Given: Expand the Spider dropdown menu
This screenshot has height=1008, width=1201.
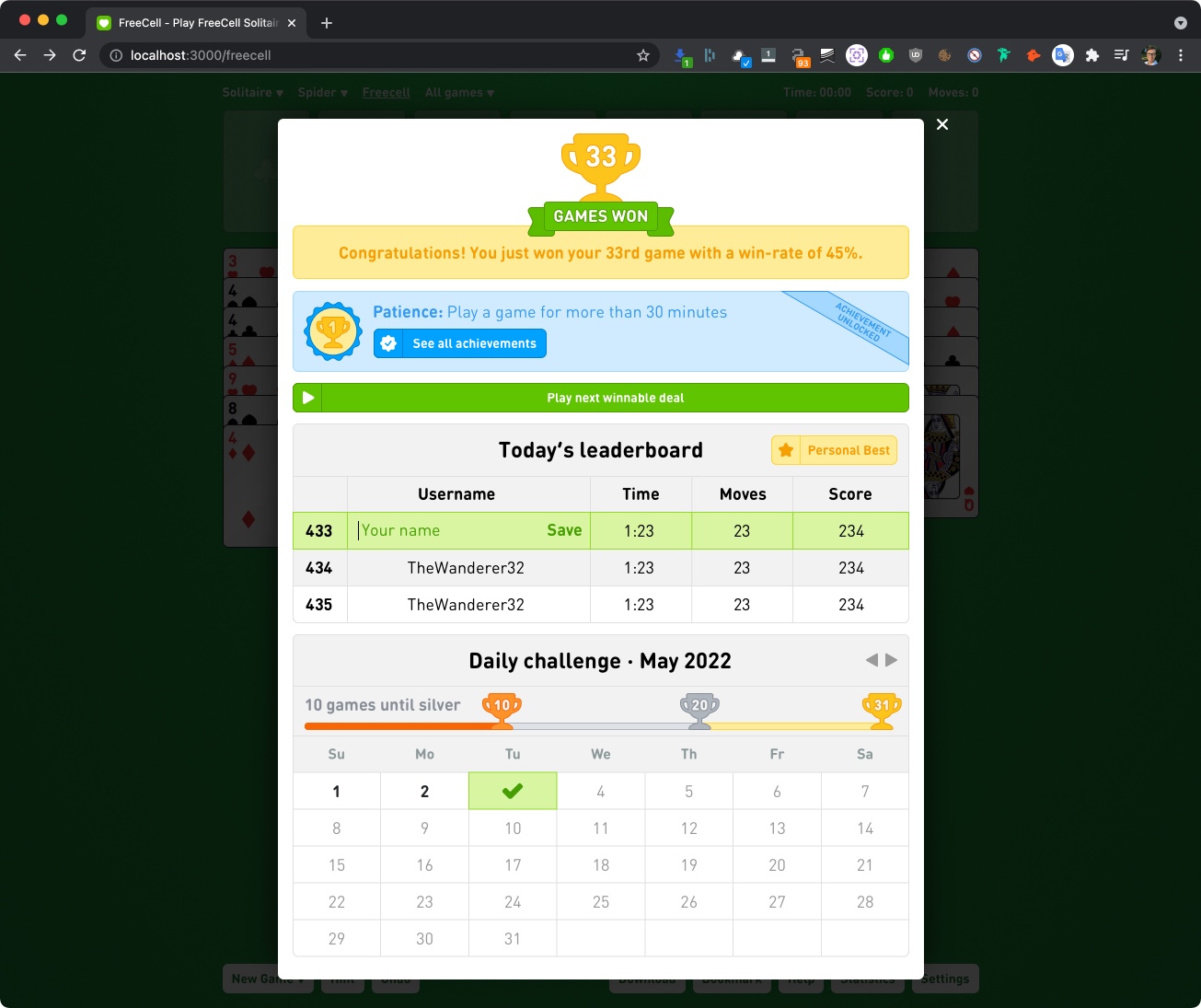Looking at the screenshot, I should click(322, 92).
